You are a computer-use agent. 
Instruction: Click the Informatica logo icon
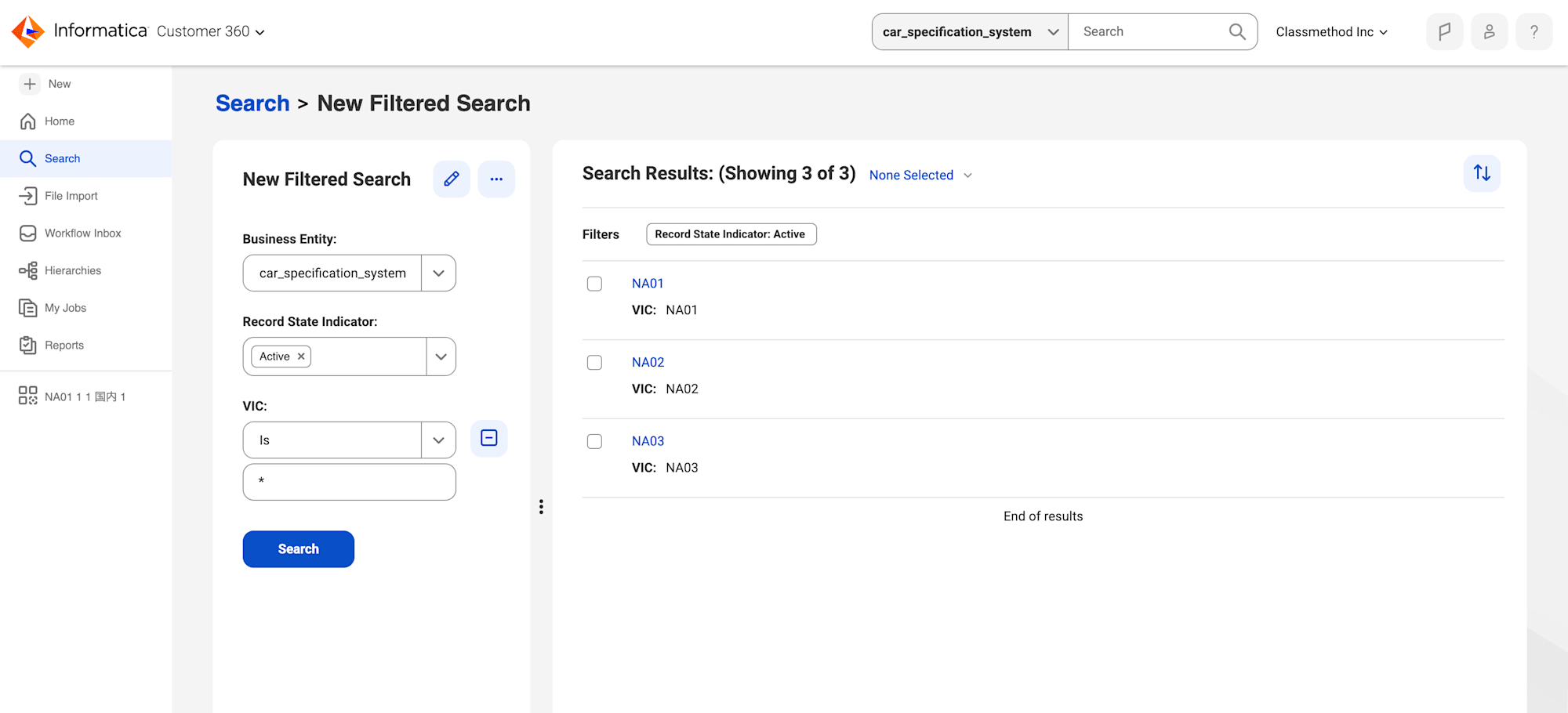(x=28, y=31)
